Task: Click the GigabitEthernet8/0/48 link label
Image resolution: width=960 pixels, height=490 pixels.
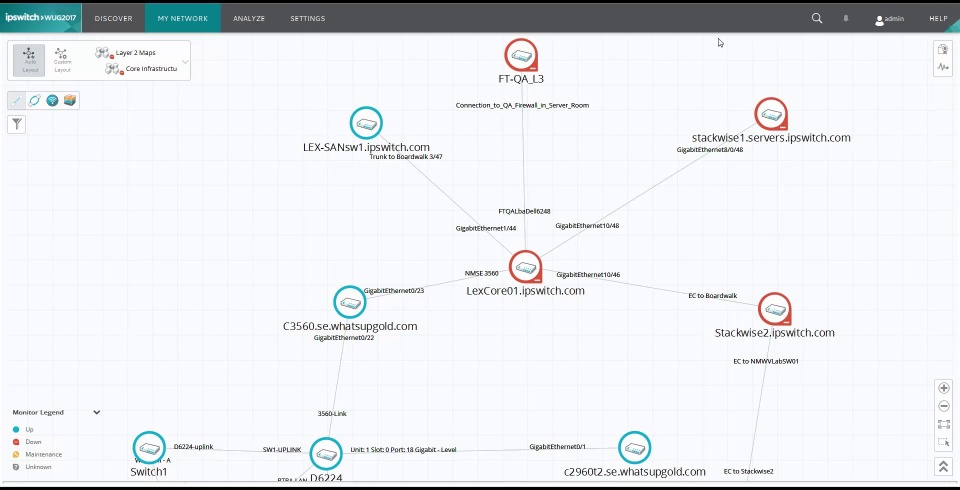Action: click(x=710, y=149)
